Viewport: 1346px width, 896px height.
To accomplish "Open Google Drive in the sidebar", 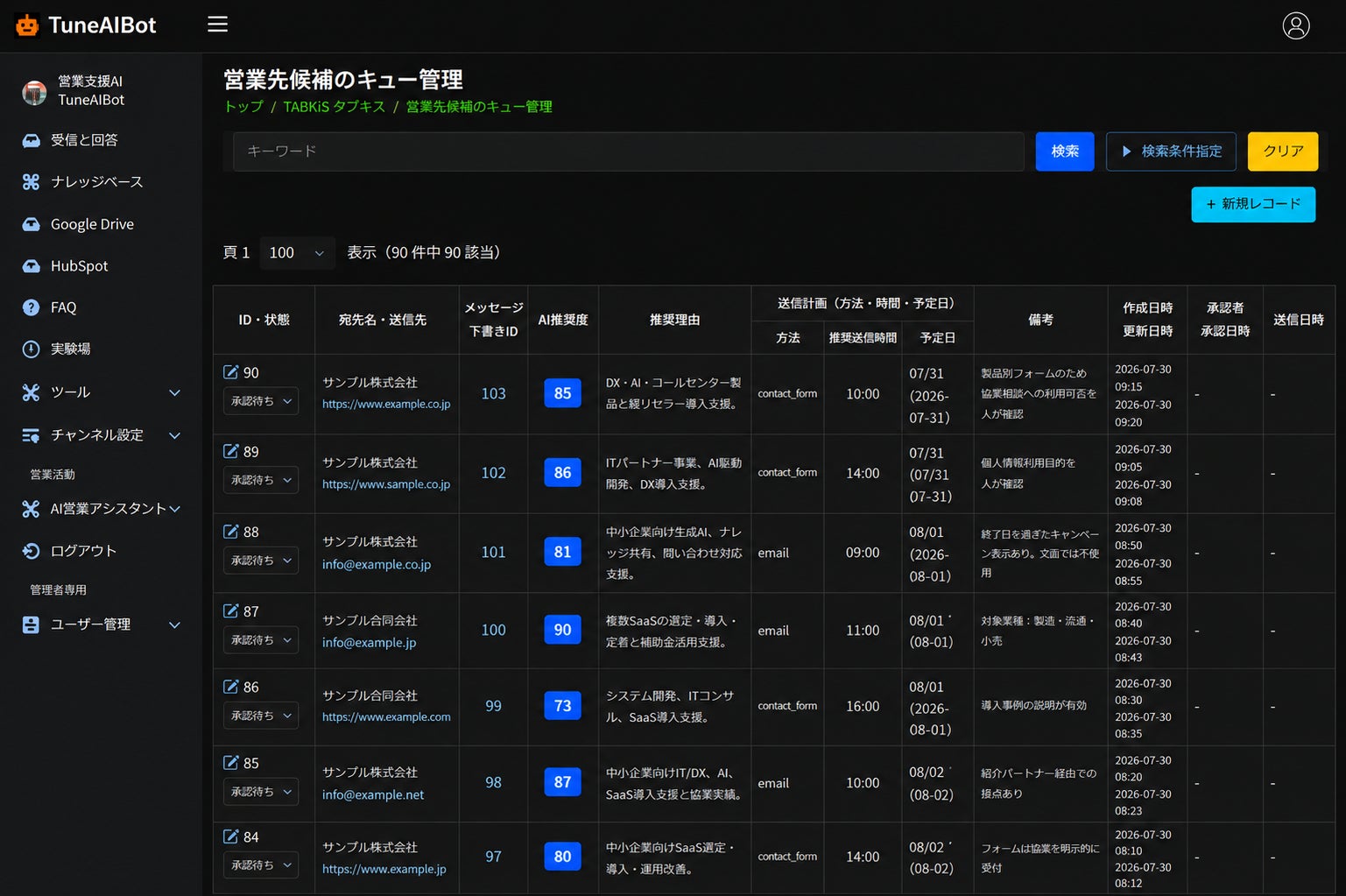I will (x=92, y=224).
